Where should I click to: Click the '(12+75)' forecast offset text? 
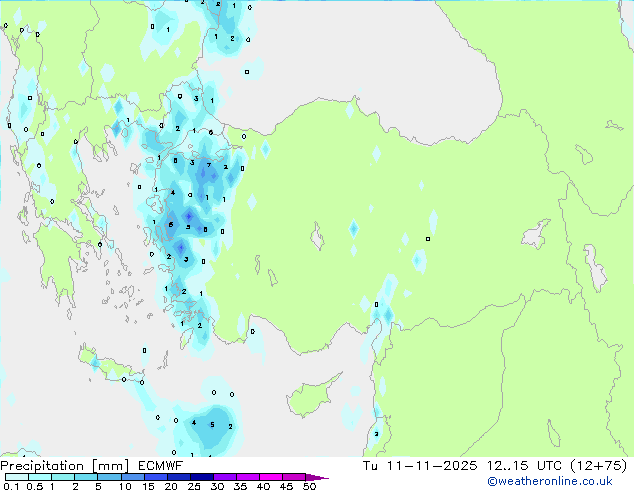(x=599, y=466)
